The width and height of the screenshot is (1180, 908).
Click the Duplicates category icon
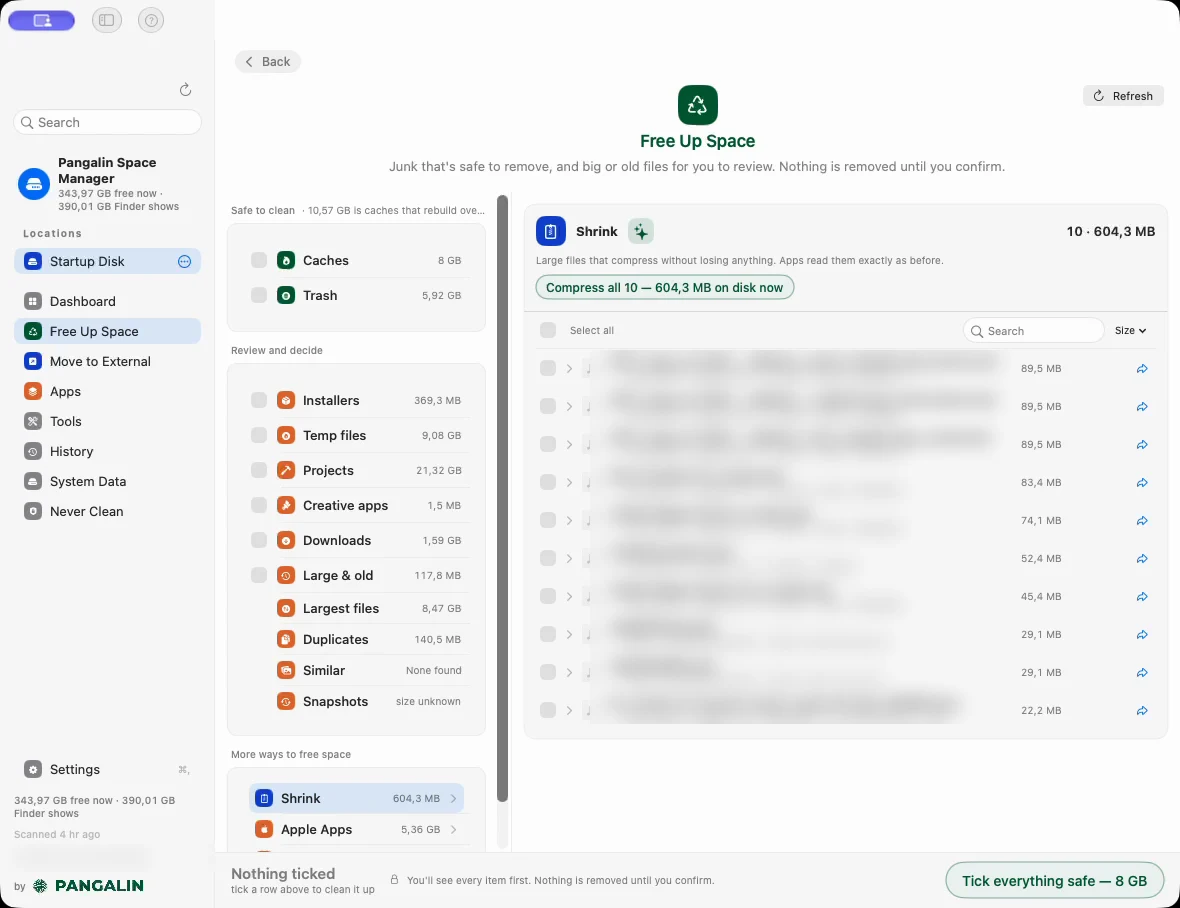click(x=286, y=639)
